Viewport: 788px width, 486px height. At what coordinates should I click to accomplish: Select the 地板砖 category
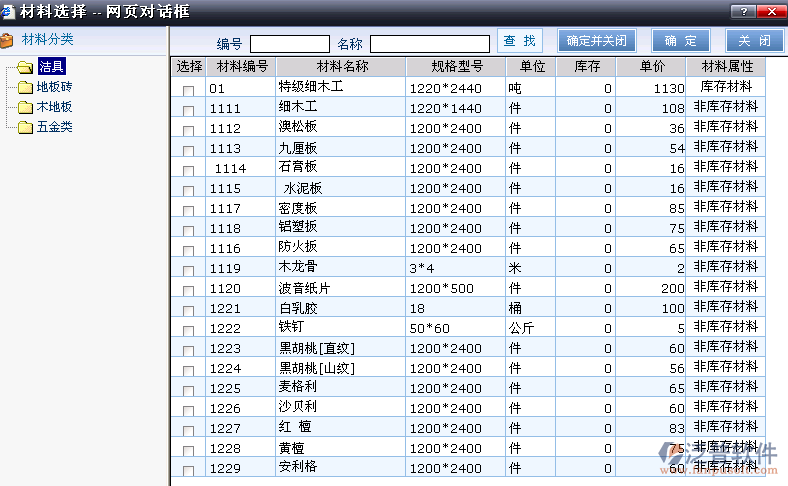point(54,87)
